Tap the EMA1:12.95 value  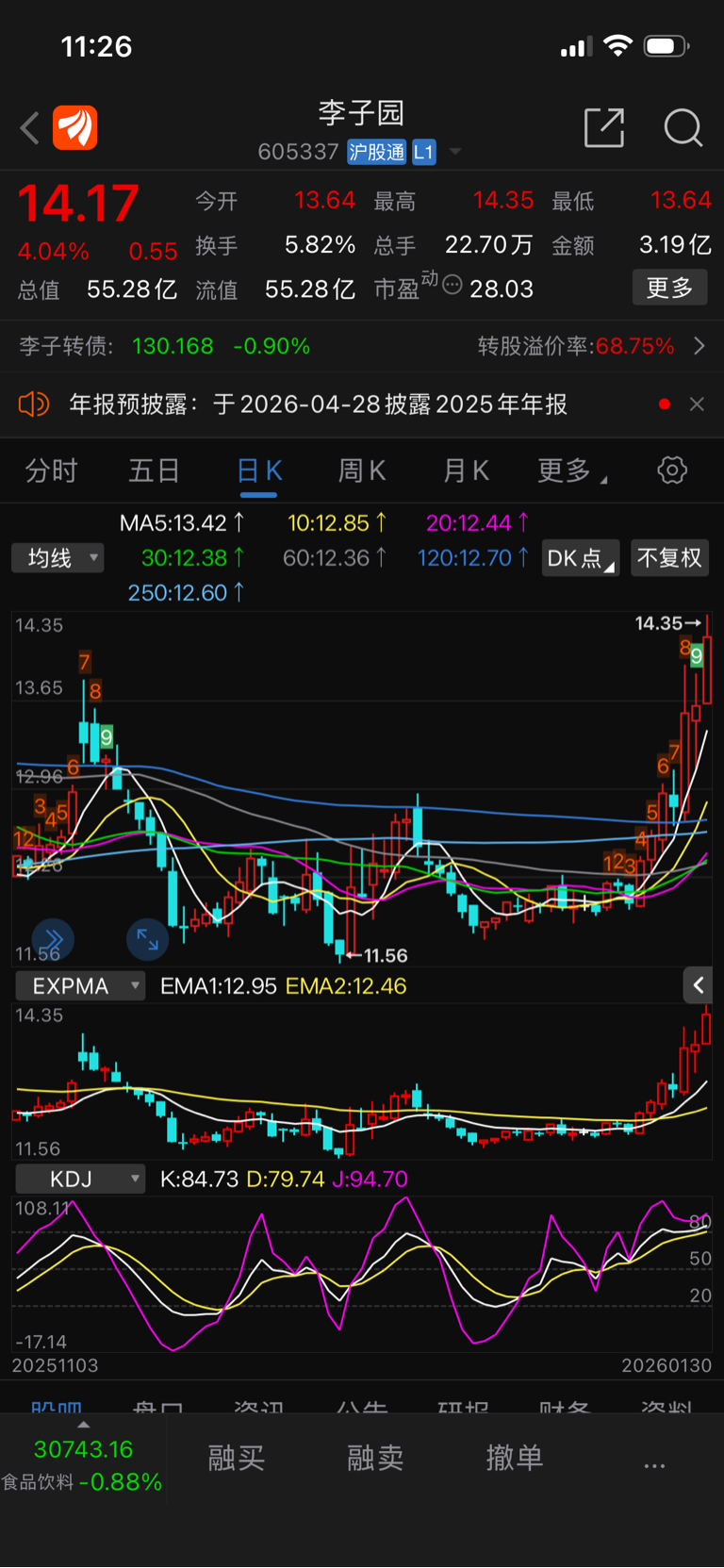pos(218,986)
